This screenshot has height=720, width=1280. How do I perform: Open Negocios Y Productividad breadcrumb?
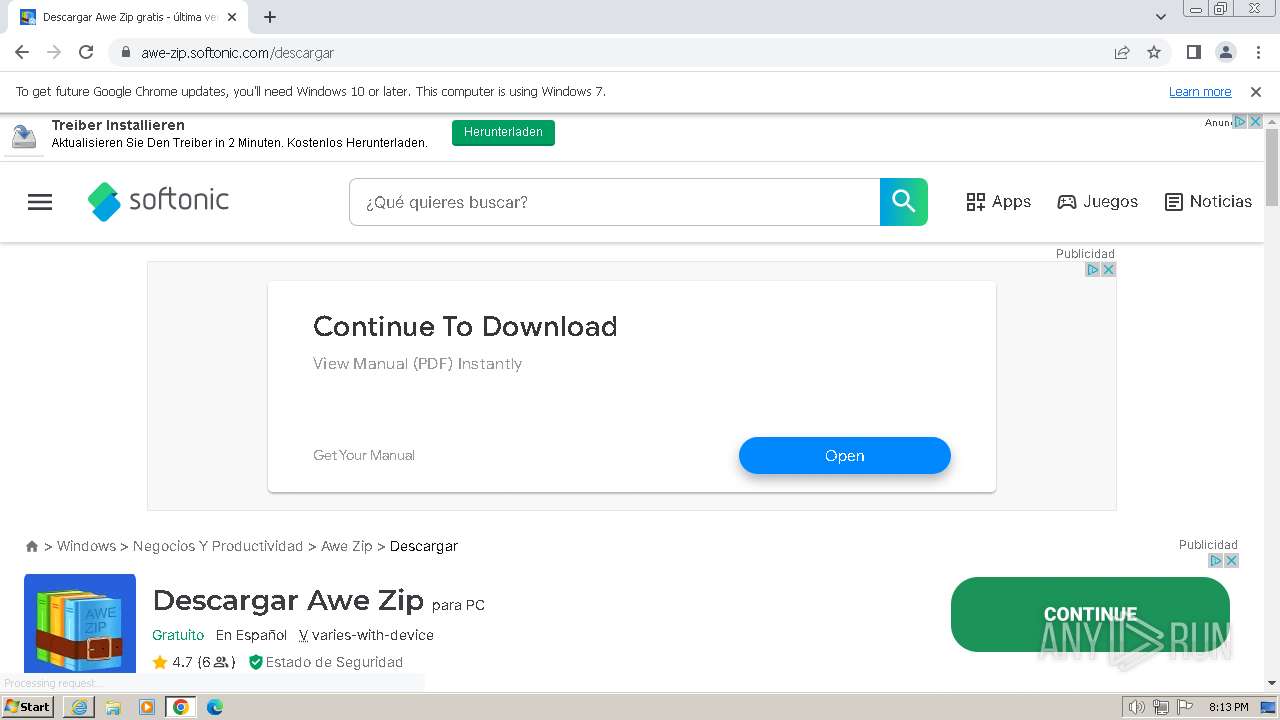tap(218, 546)
